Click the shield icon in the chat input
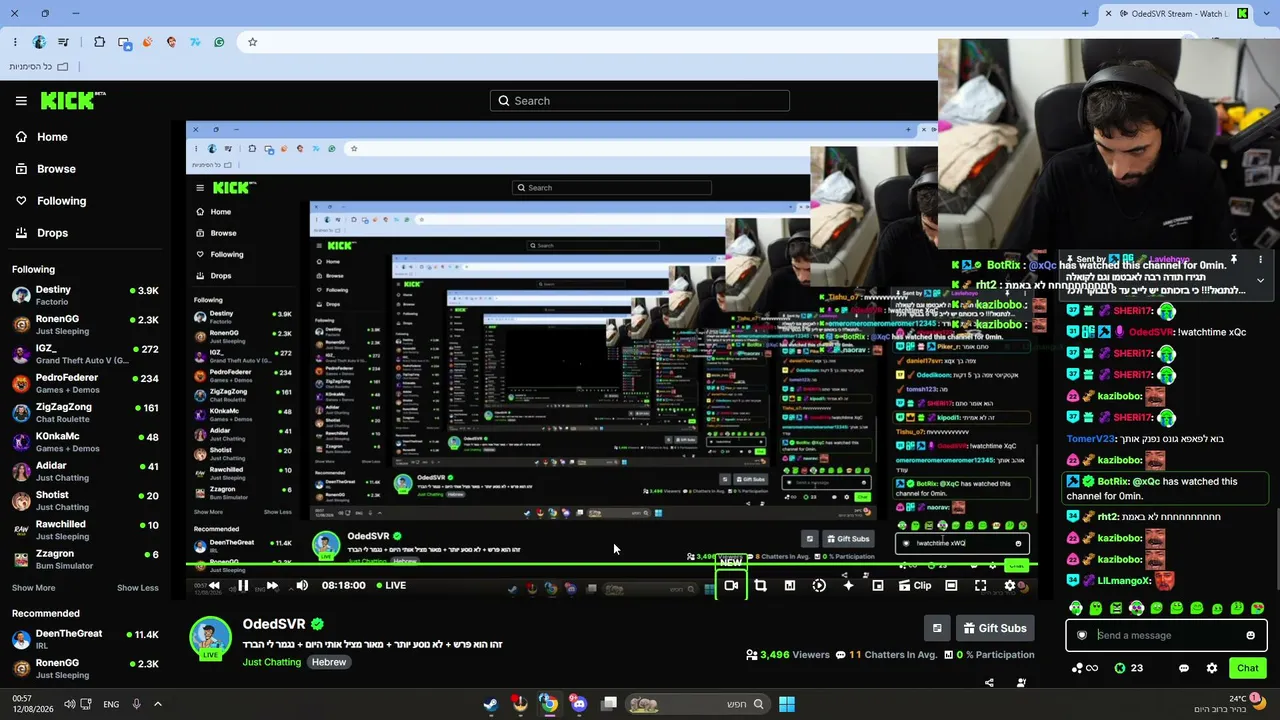 [x=1081, y=635]
